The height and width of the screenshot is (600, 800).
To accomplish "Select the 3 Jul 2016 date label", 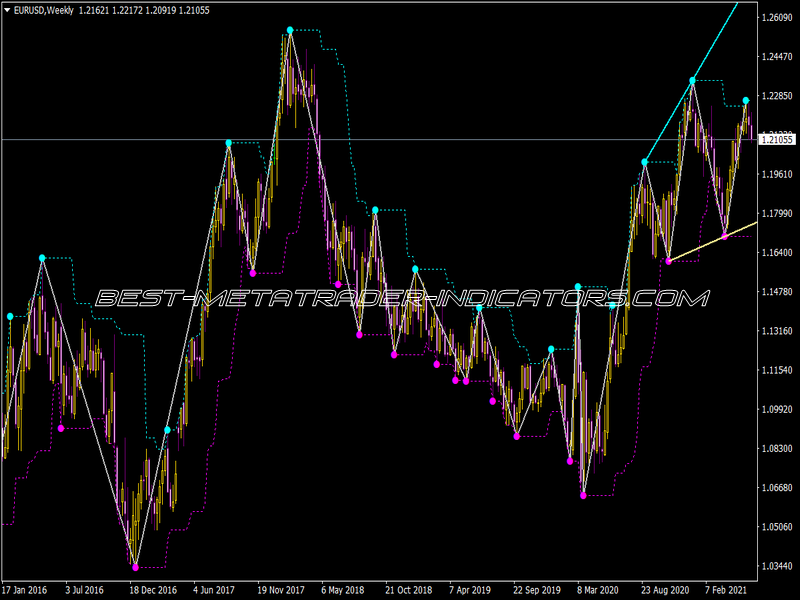I will tap(84, 590).
